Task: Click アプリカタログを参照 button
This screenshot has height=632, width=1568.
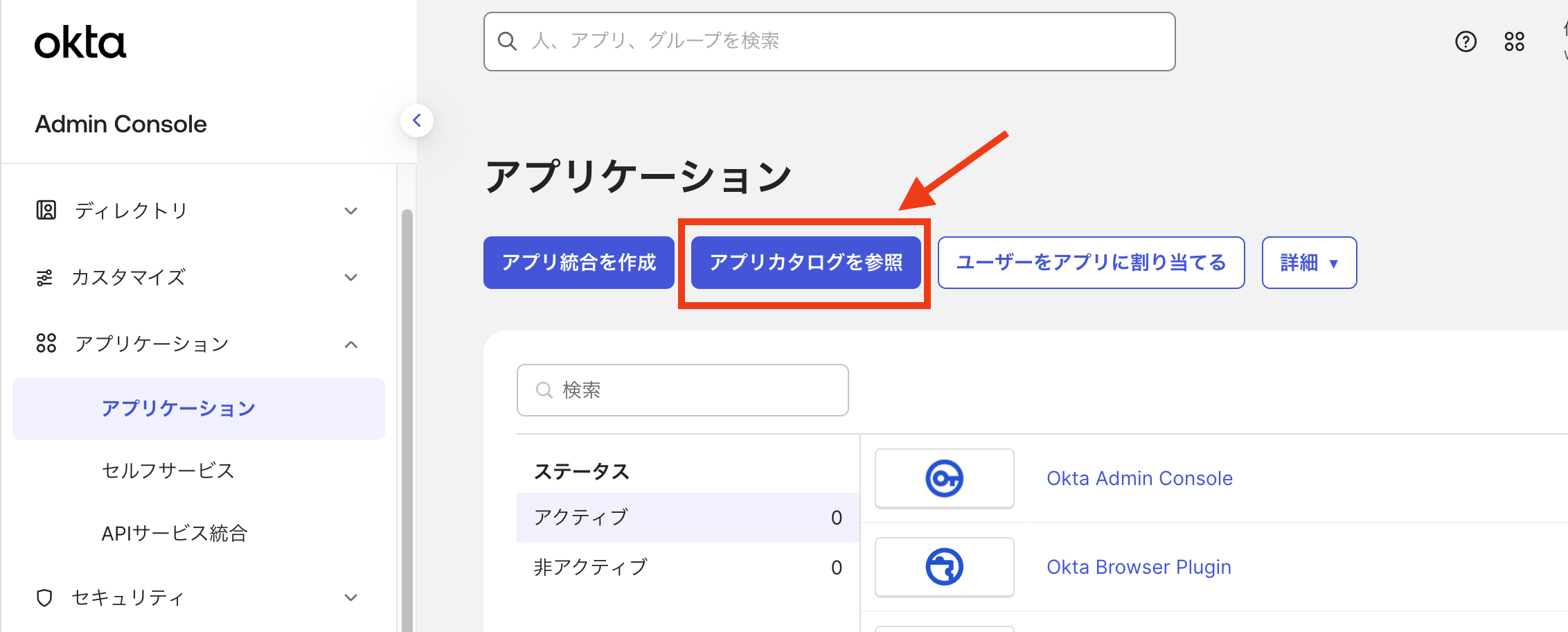Action: 805,263
